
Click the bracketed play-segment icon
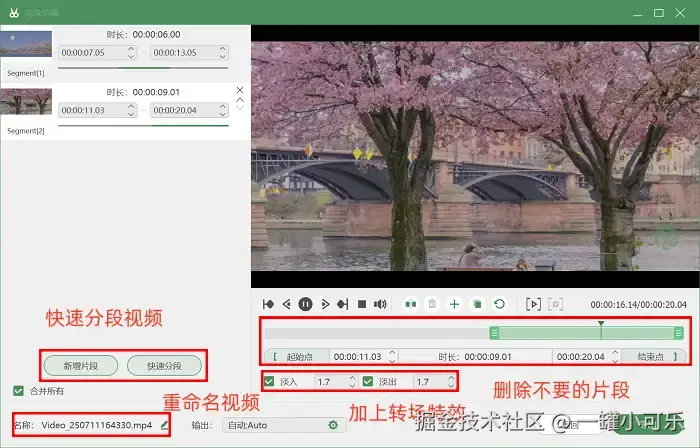tap(533, 304)
